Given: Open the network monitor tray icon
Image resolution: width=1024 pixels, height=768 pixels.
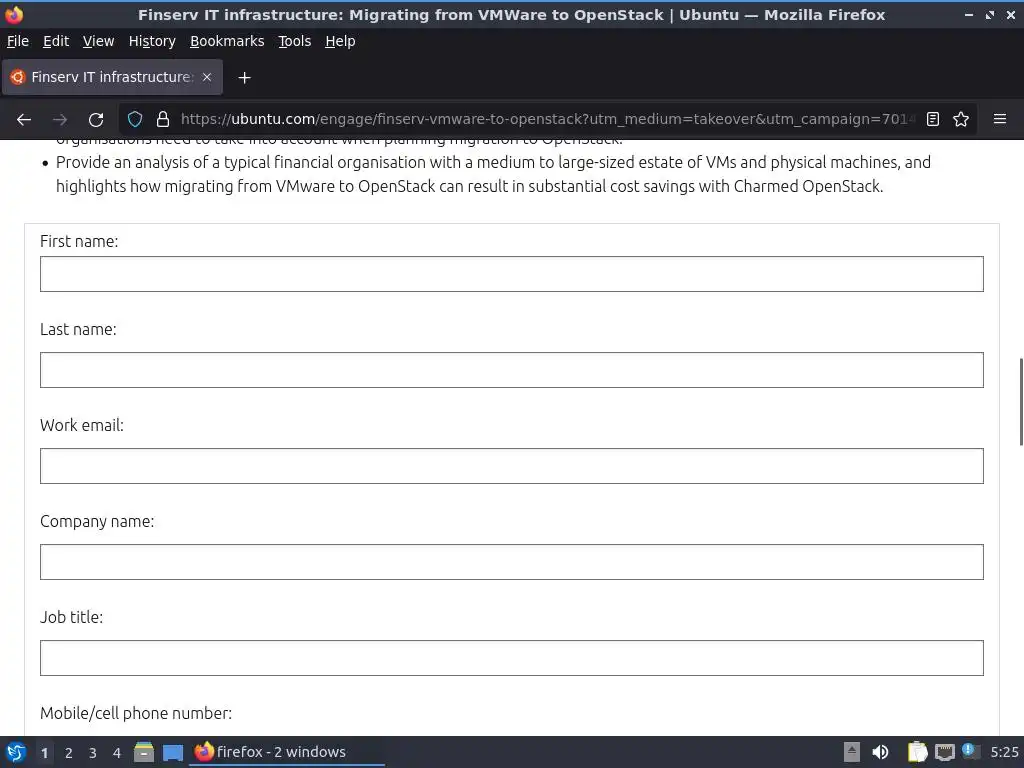Looking at the screenshot, I should [x=944, y=753].
